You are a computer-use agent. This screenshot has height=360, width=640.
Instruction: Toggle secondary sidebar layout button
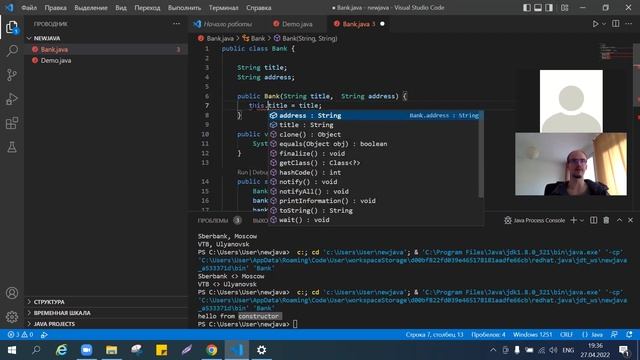pos(549,7)
